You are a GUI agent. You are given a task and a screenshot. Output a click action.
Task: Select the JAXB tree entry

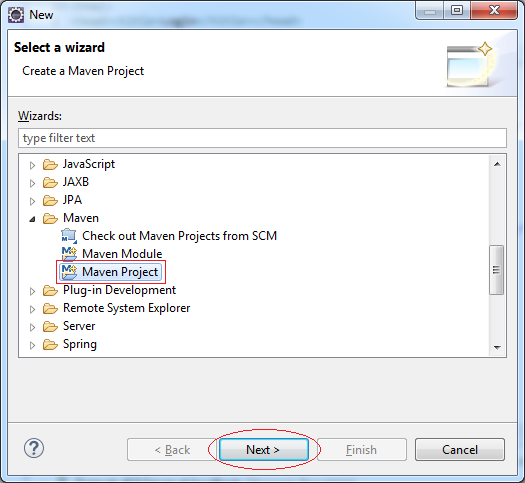point(76,182)
